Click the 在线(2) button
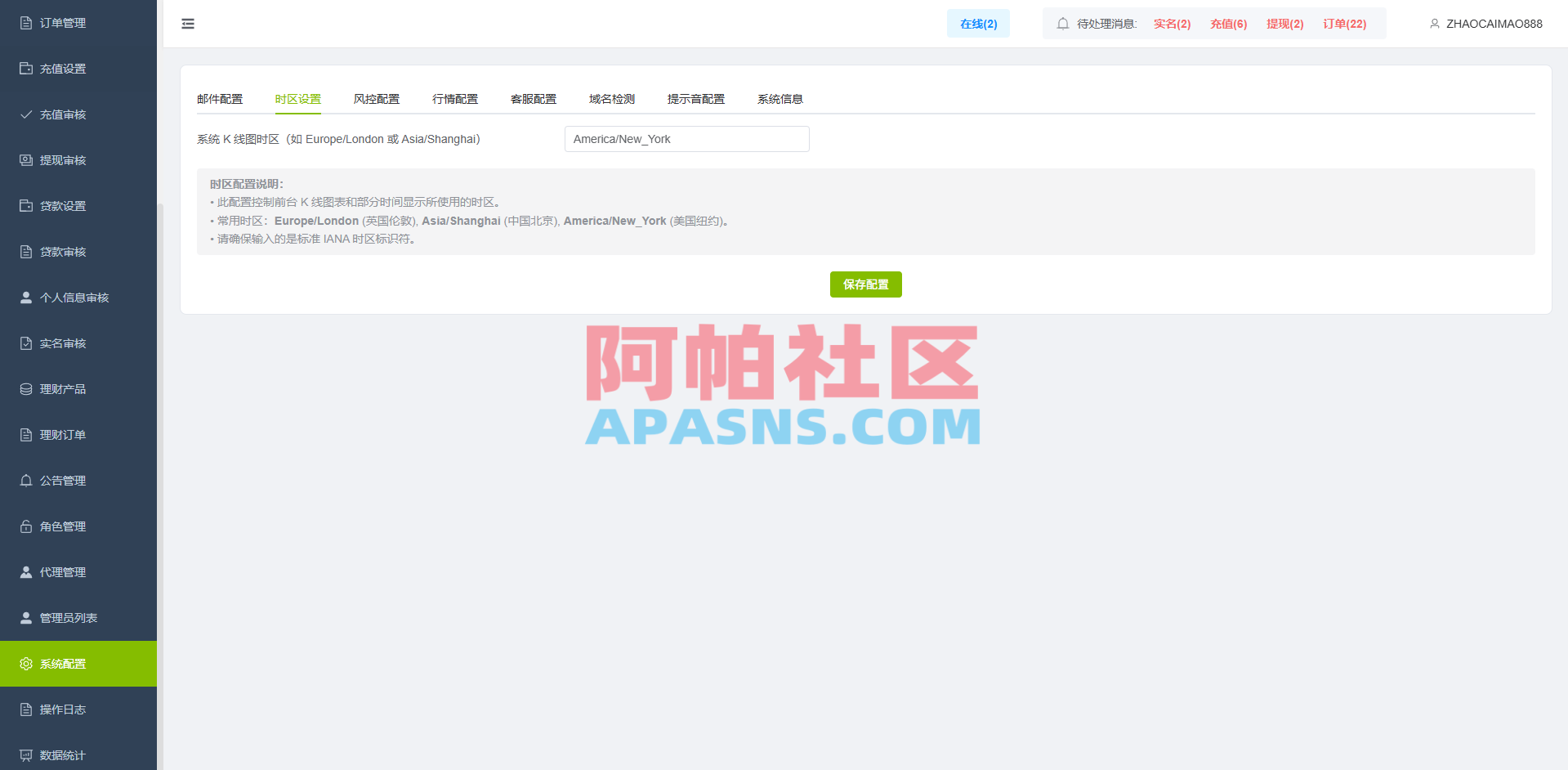1568x770 pixels. 978,24
